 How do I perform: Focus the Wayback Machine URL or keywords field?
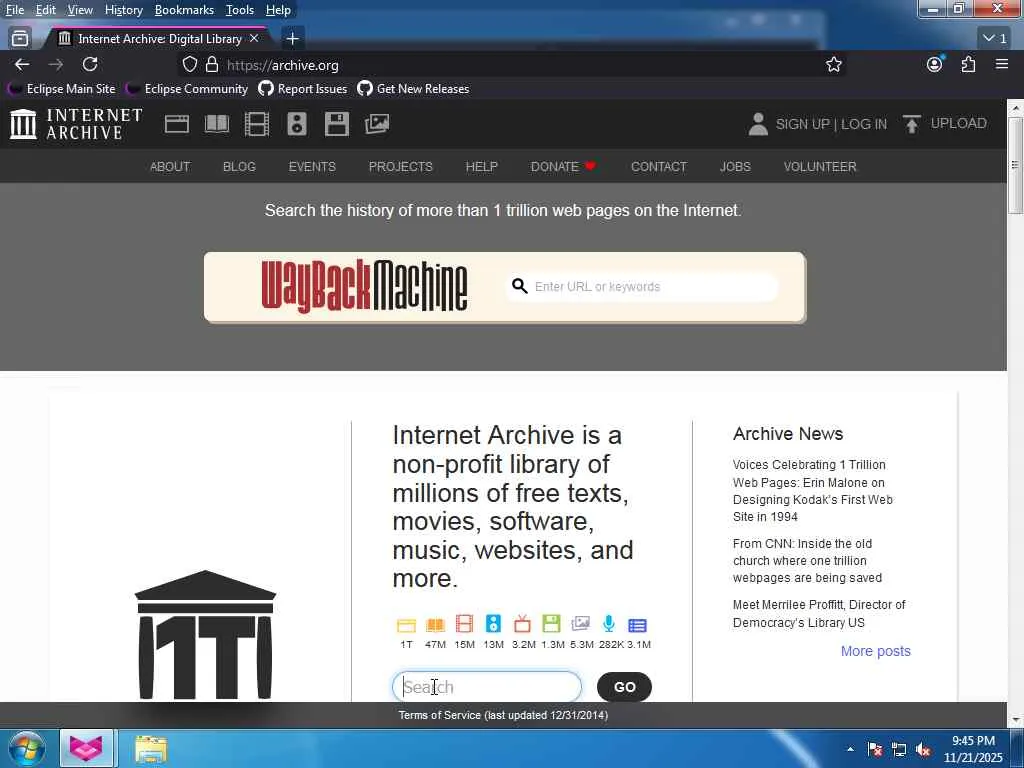point(642,287)
